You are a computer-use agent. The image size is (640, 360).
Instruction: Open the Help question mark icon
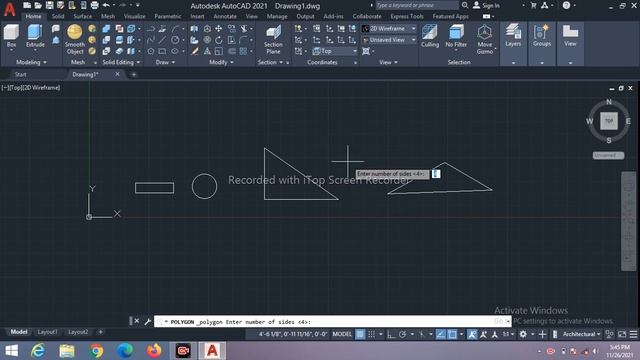pos(566,5)
